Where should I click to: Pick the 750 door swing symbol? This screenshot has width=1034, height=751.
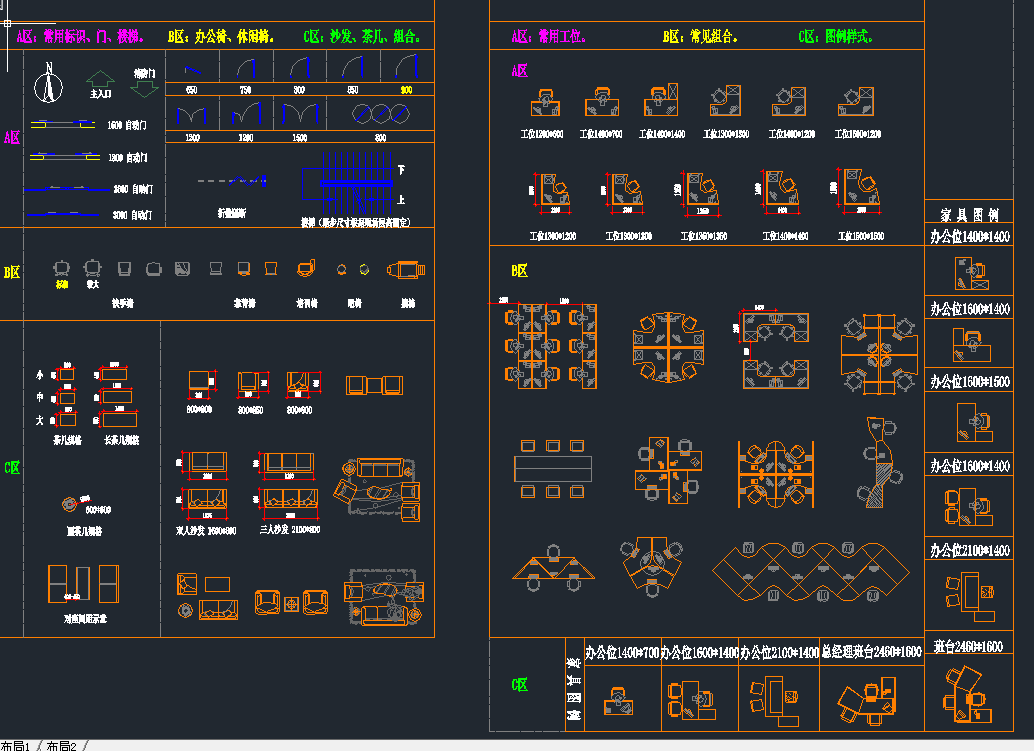pos(246,67)
